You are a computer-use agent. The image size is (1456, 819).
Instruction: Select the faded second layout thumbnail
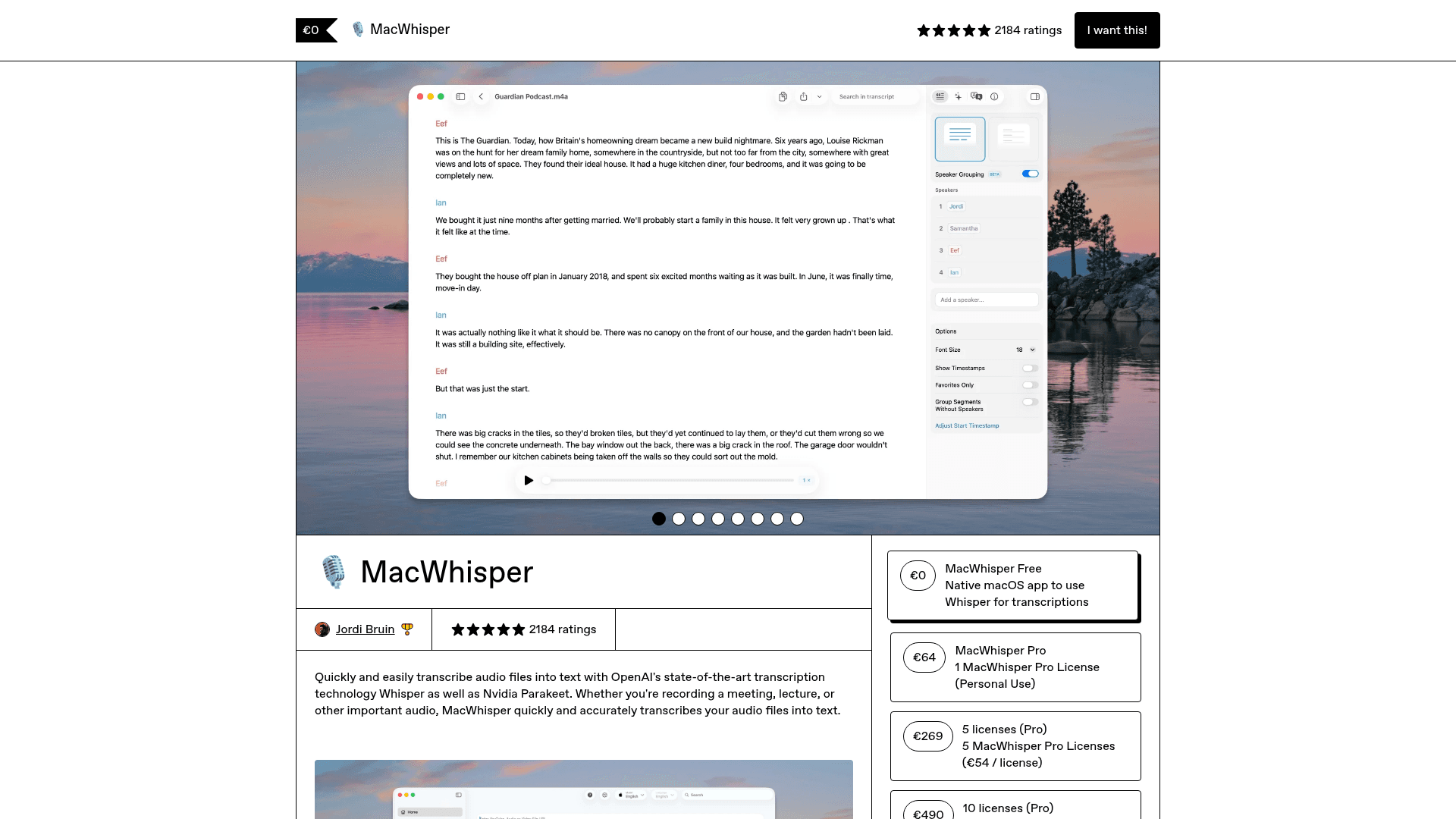pos(1014,139)
